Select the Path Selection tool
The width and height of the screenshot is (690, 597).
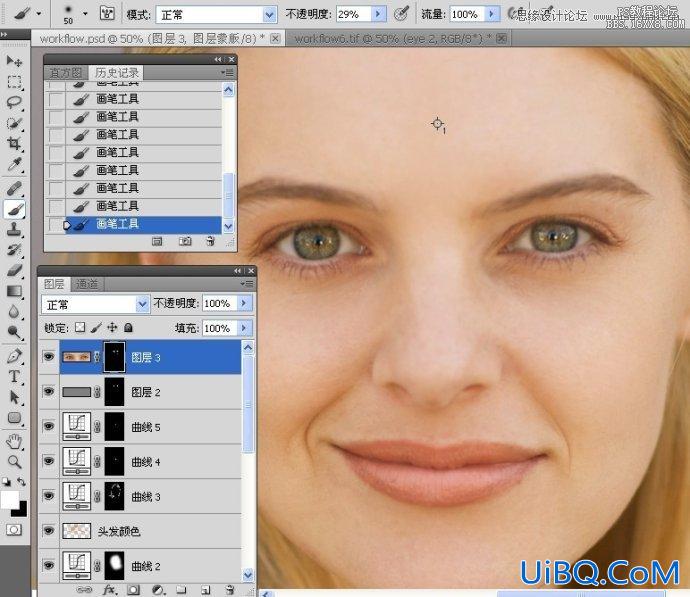click(14, 397)
